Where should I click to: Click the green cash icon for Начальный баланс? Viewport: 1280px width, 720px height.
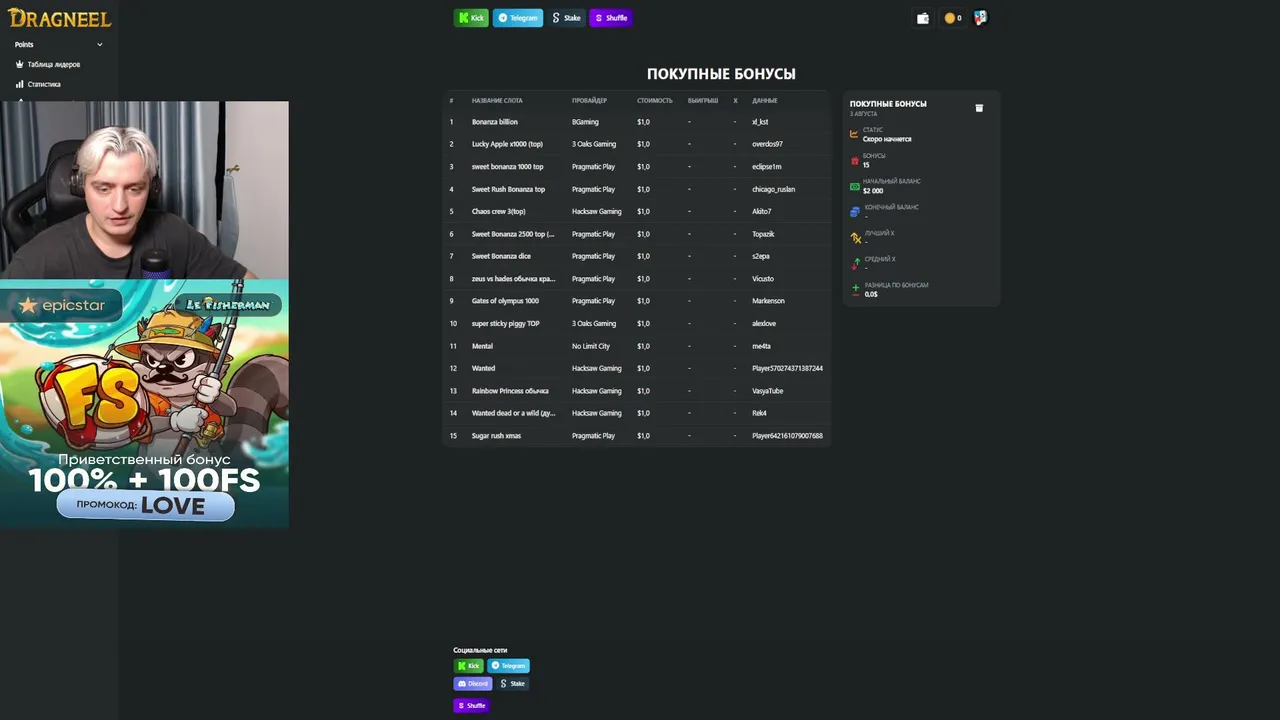(x=854, y=186)
